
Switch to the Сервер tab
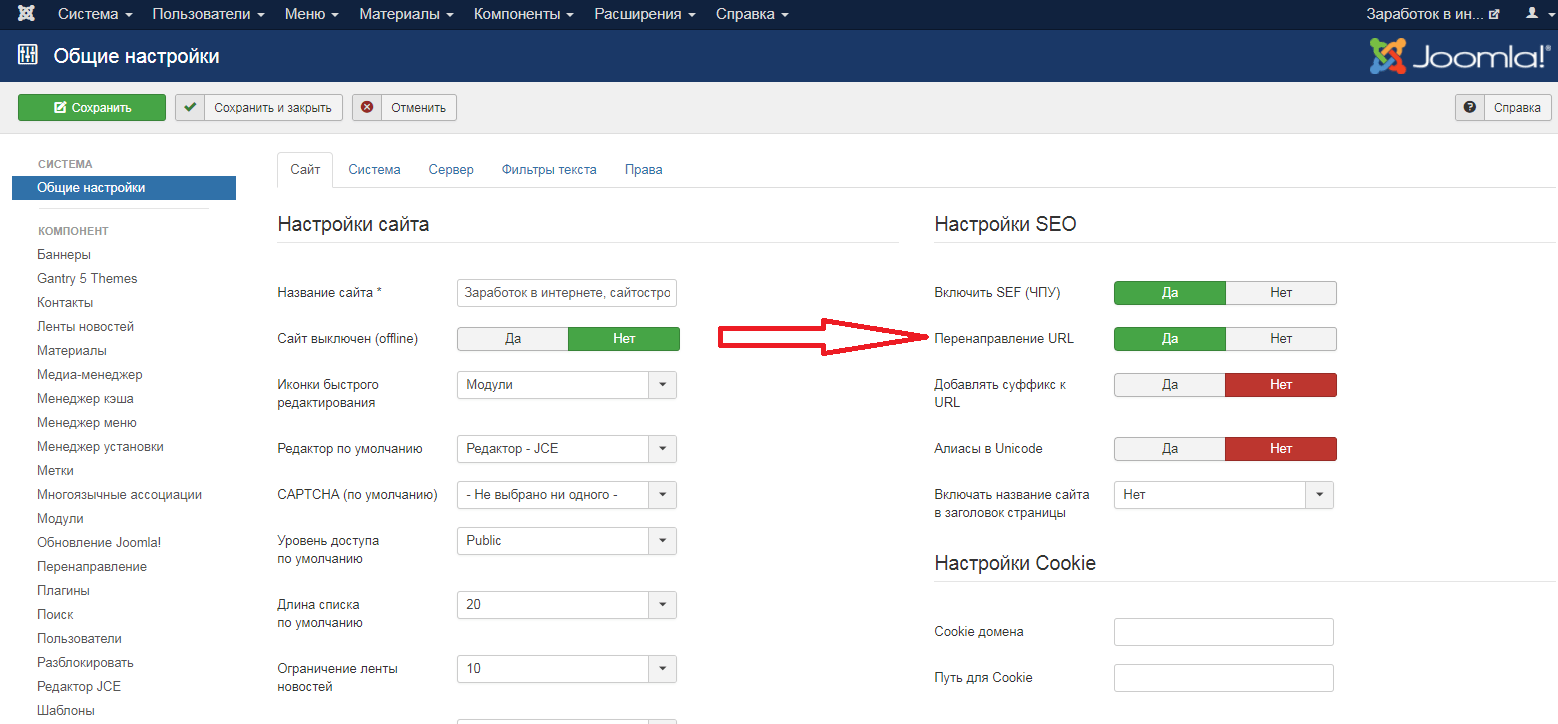pyautogui.click(x=450, y=169)
